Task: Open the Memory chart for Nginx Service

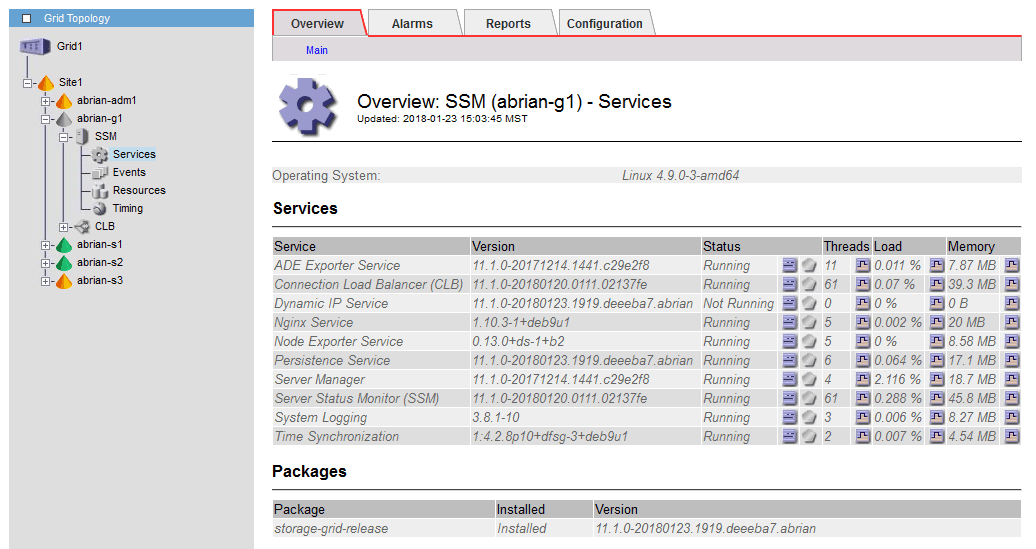Action: click(1012, 323)
